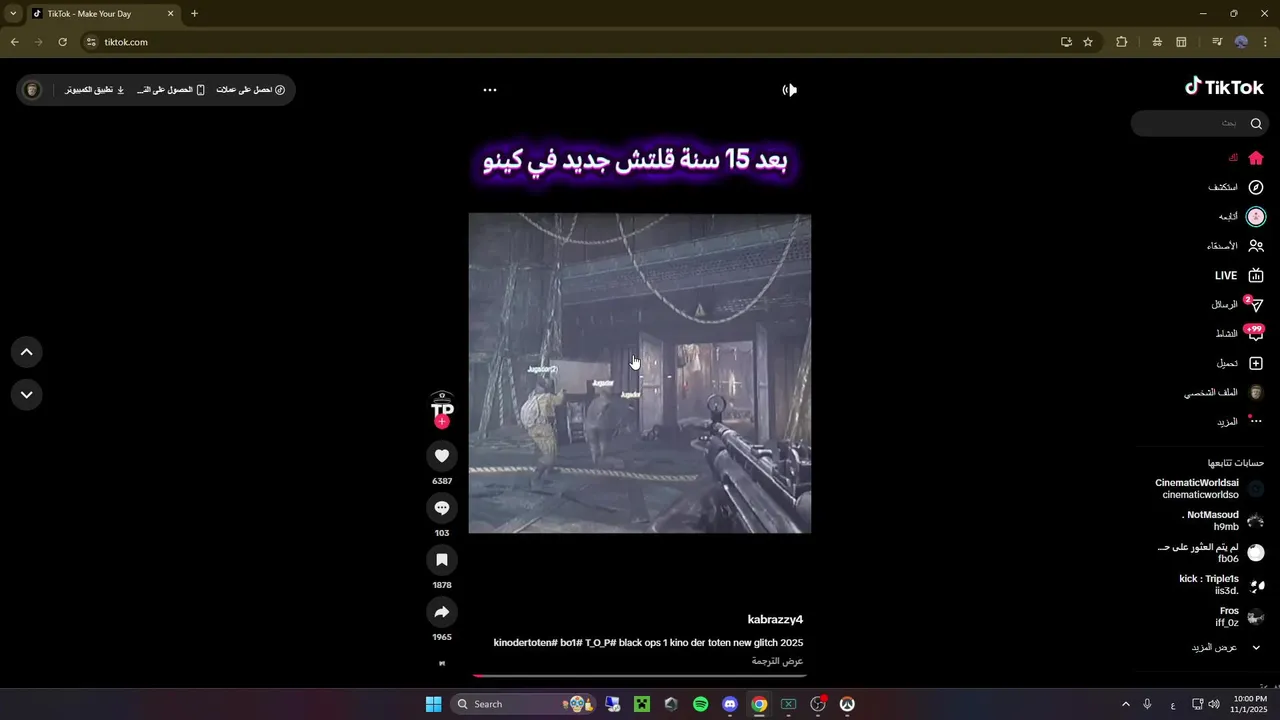Open the Home feed in sidebar
Viewport: 1280px width, 720px height.
1247,158
